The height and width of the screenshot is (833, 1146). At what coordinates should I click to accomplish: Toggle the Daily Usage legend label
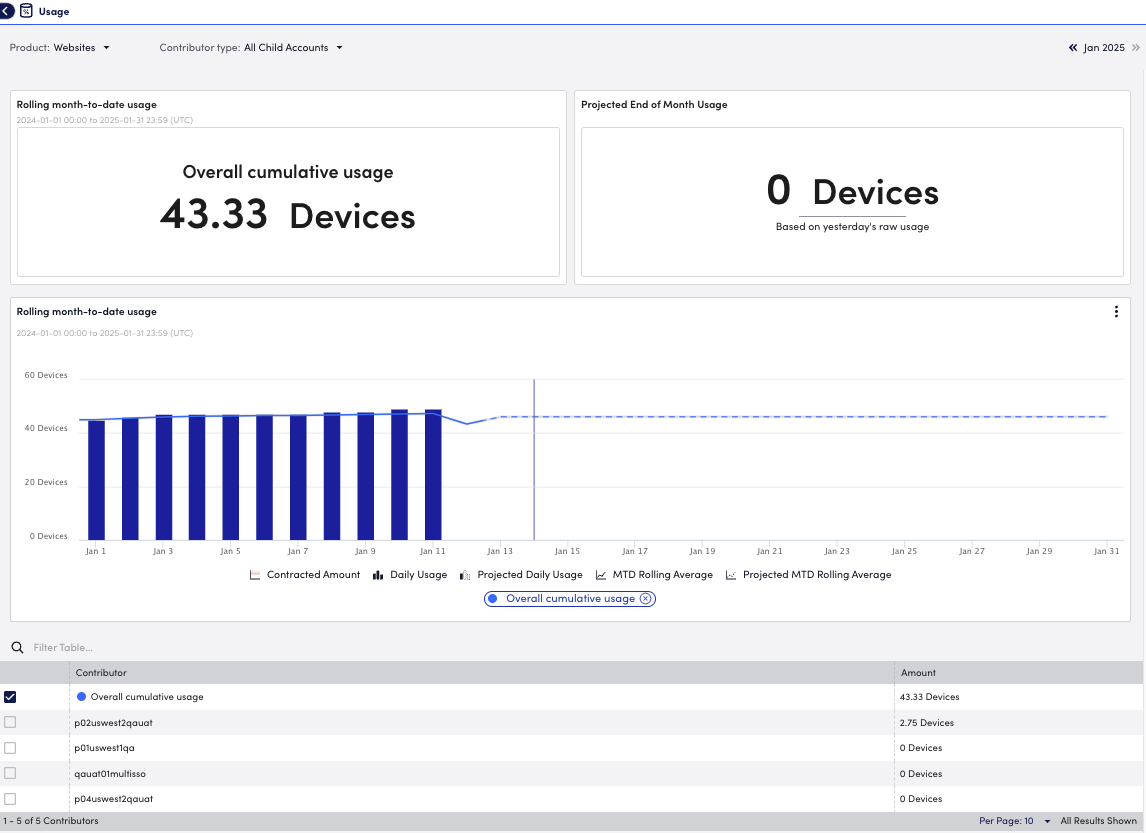pyautogui.click(x=419, y=575)
